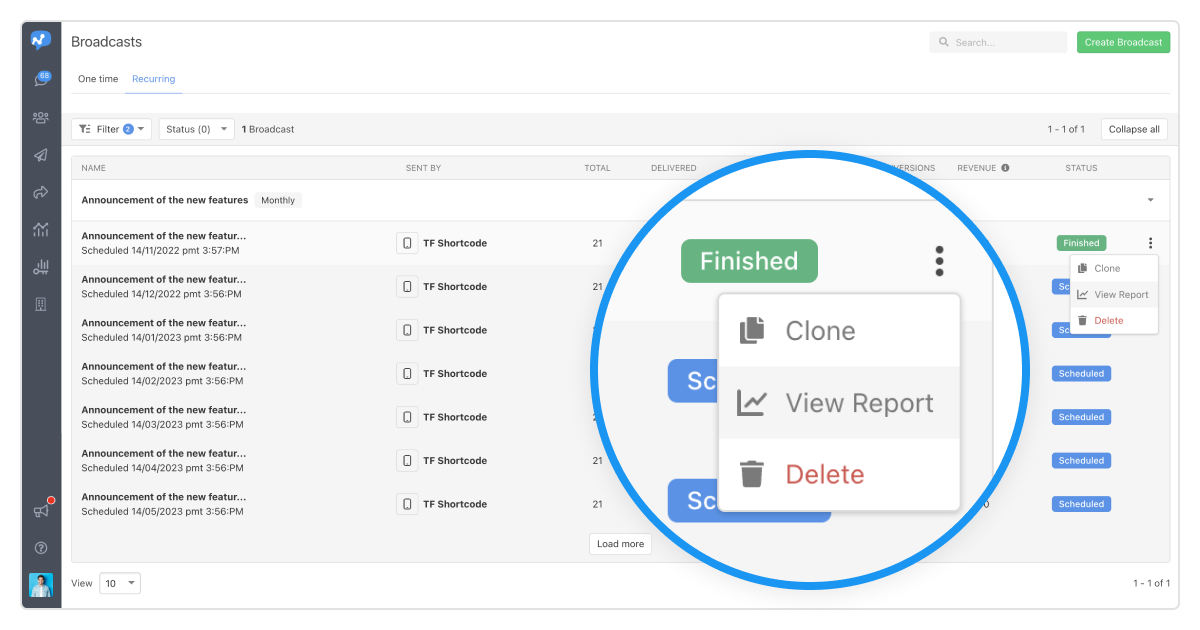Click the three-dot menu on Finished row

(1151, 243)
